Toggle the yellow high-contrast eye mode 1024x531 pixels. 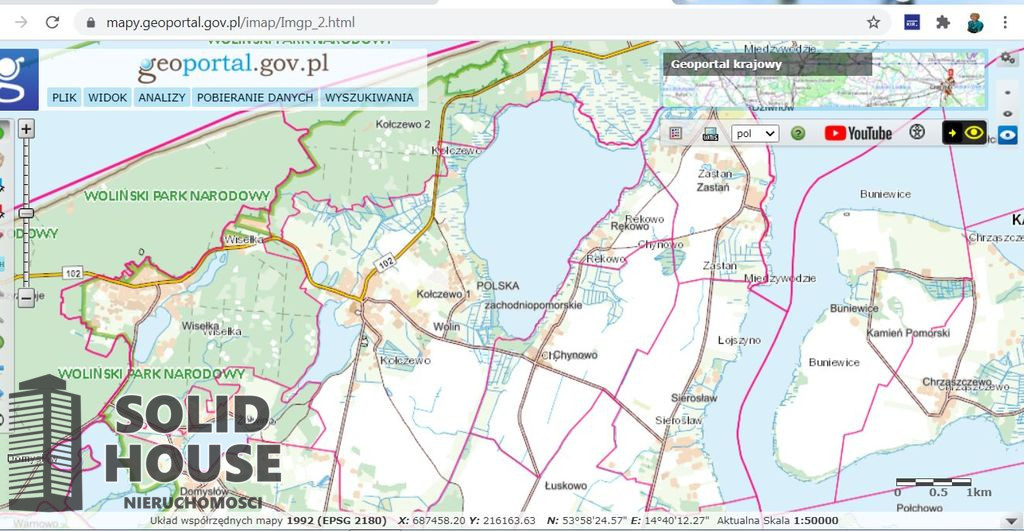[x=964, y=133]
